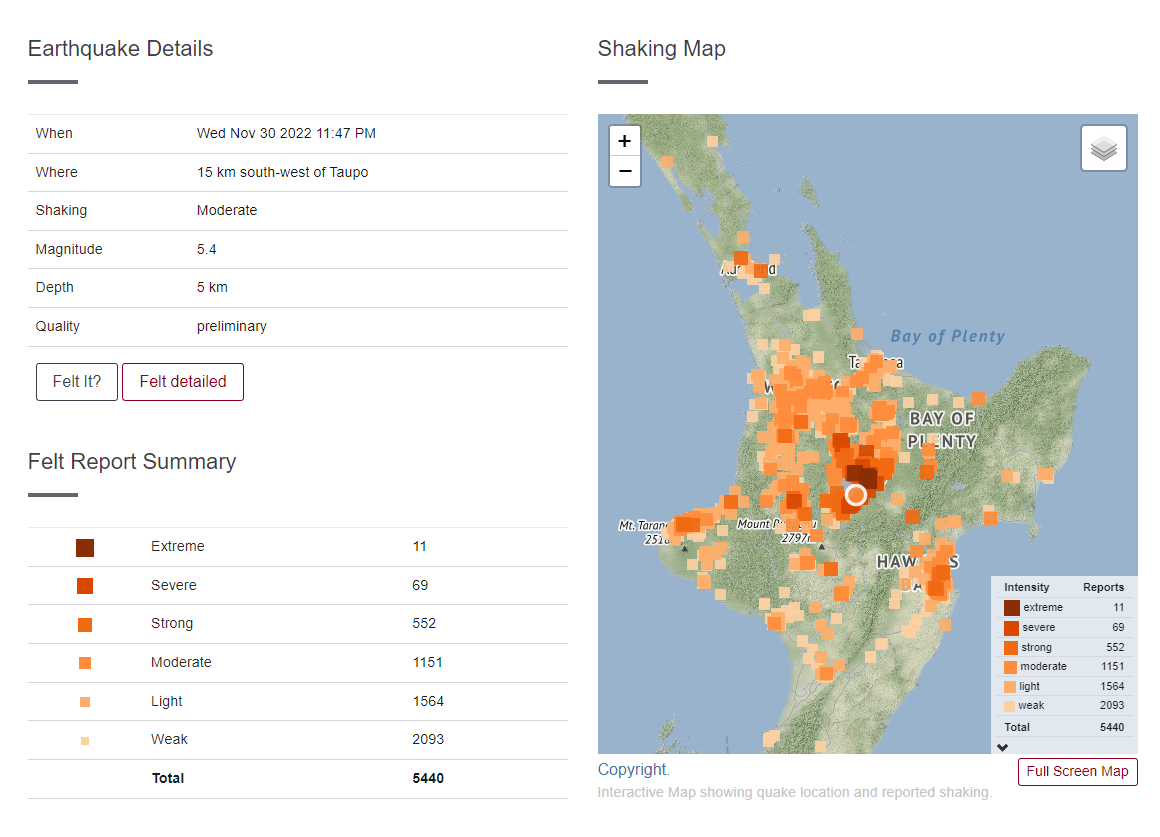Click the Extreme report count 11
This screenshot has width=1160, height=837.
[x=419, y=546]
